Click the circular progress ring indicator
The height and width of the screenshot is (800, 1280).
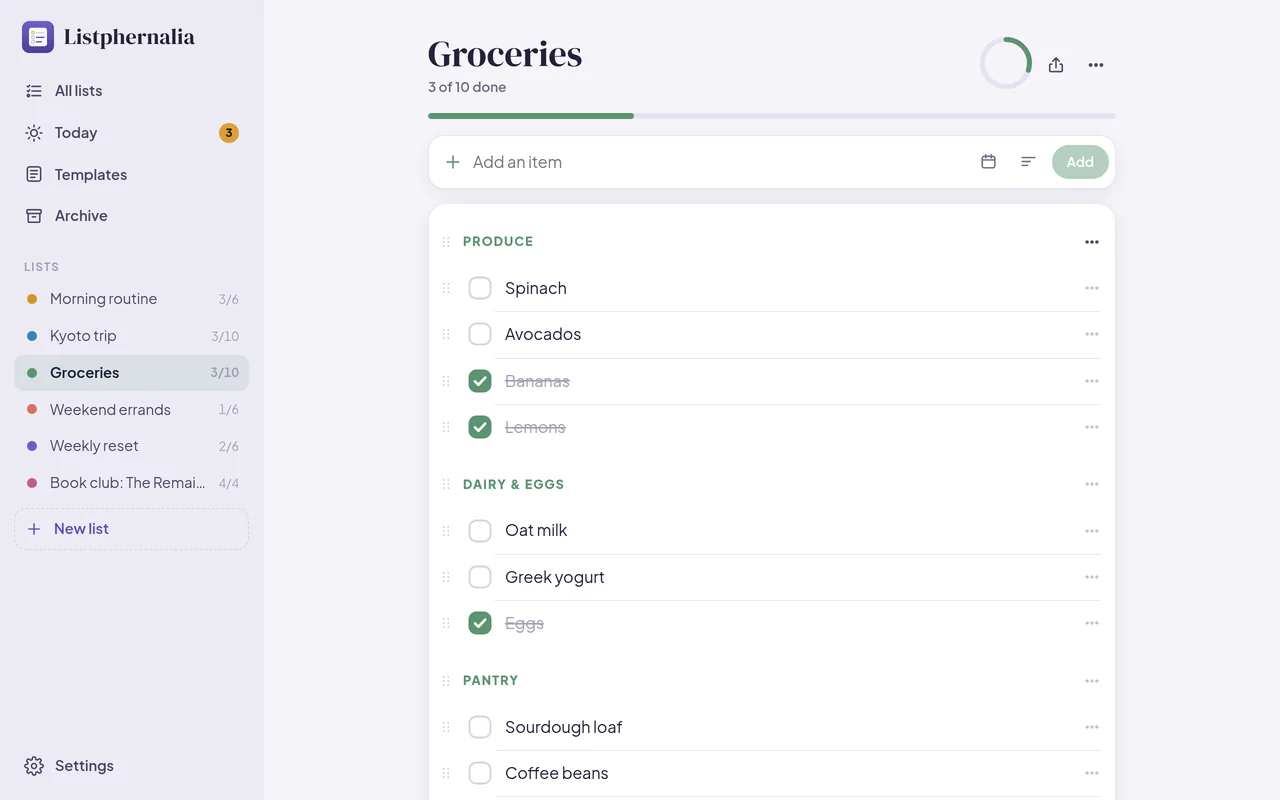1006,63
